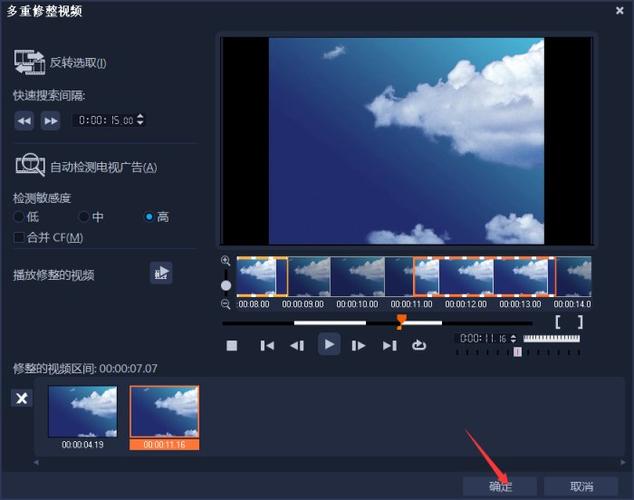
Task: Click the 反转选取(I) label
Action: (x=78, y=63)
